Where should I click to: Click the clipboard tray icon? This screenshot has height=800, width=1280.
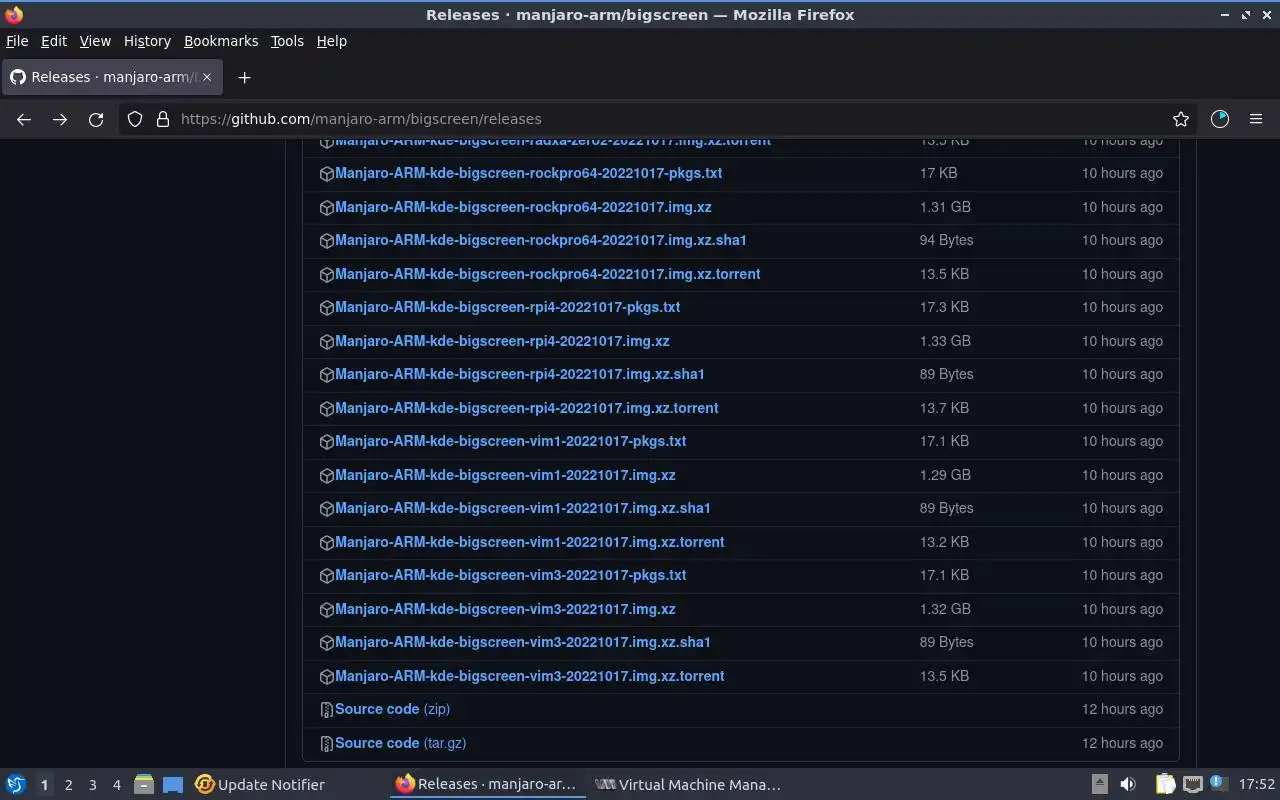[x=1166, y=785]
